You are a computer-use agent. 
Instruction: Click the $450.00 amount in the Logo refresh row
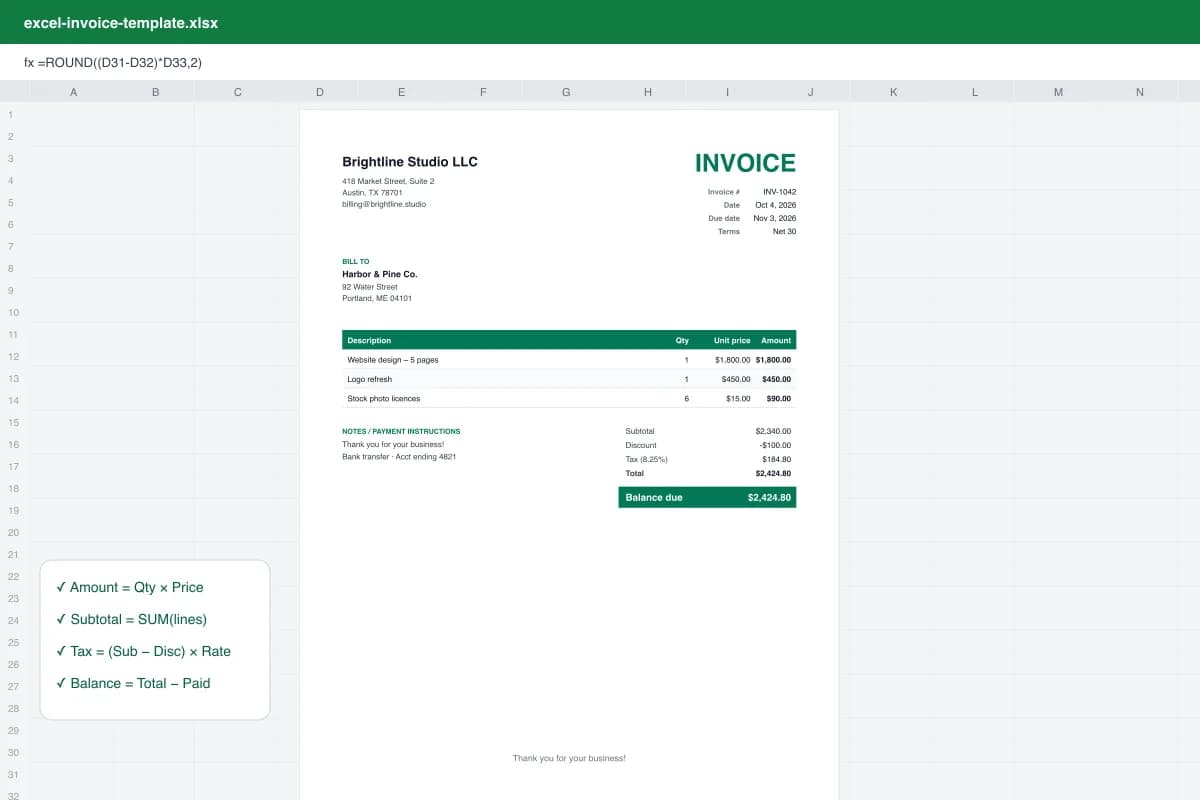[x=776, y=379]
